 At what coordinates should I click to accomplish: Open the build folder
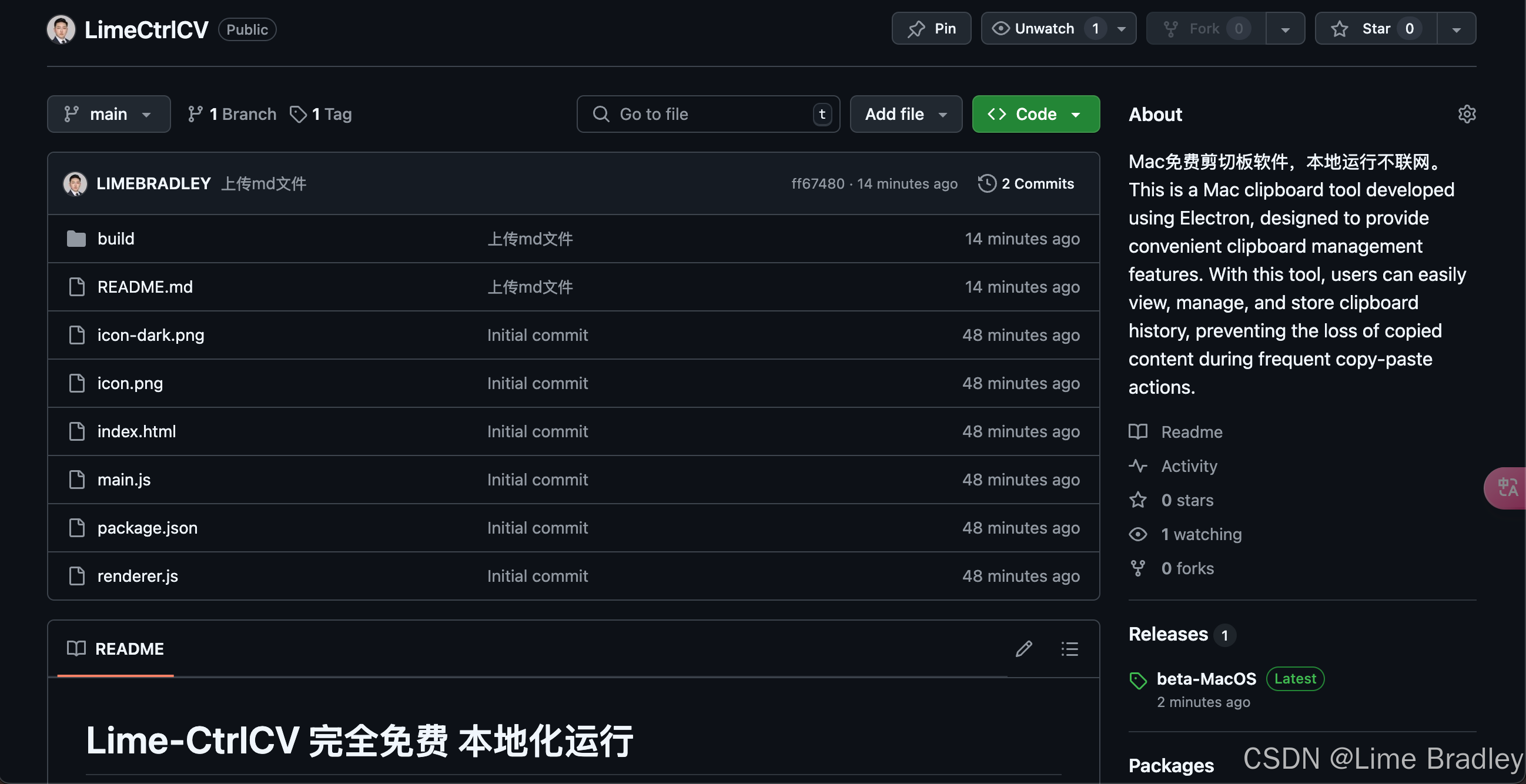tap(116, 239)
